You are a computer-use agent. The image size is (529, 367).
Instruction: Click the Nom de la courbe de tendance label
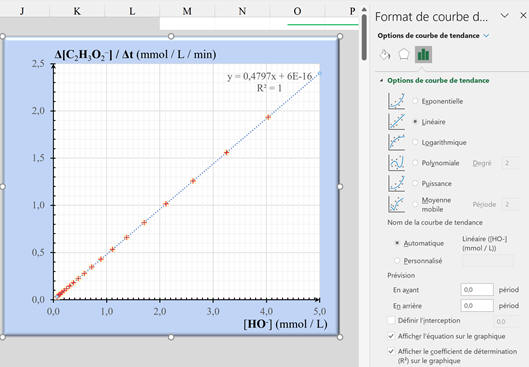435,222
